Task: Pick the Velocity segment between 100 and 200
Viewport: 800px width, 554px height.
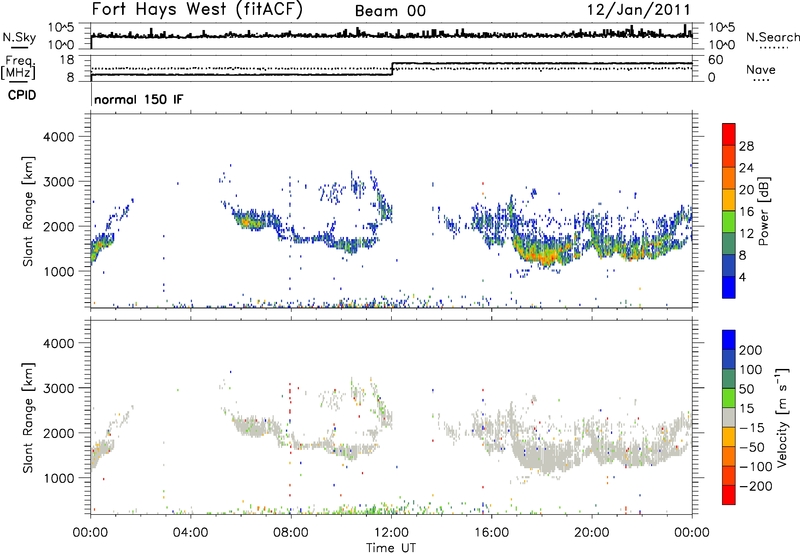Action: [x=729, y=360]
